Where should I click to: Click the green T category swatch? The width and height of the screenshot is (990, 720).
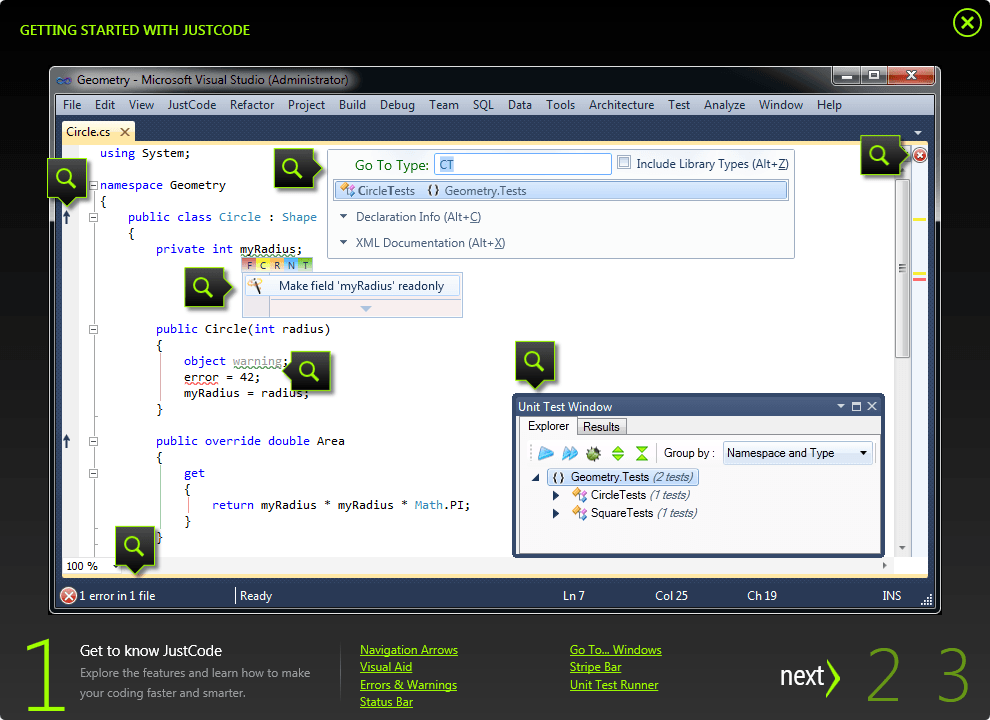[305, 265]
